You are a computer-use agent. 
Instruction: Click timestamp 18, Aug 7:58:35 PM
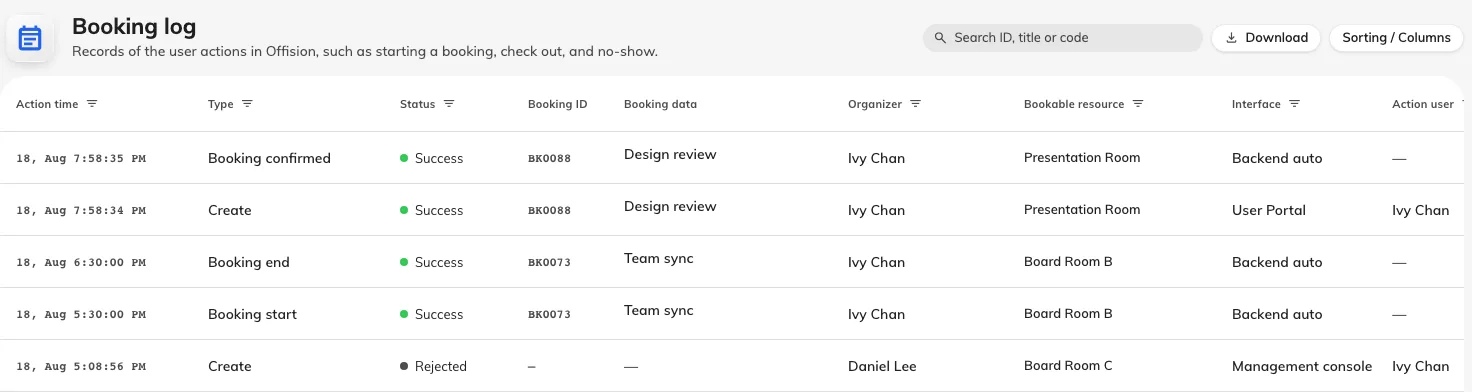(81, 158)
